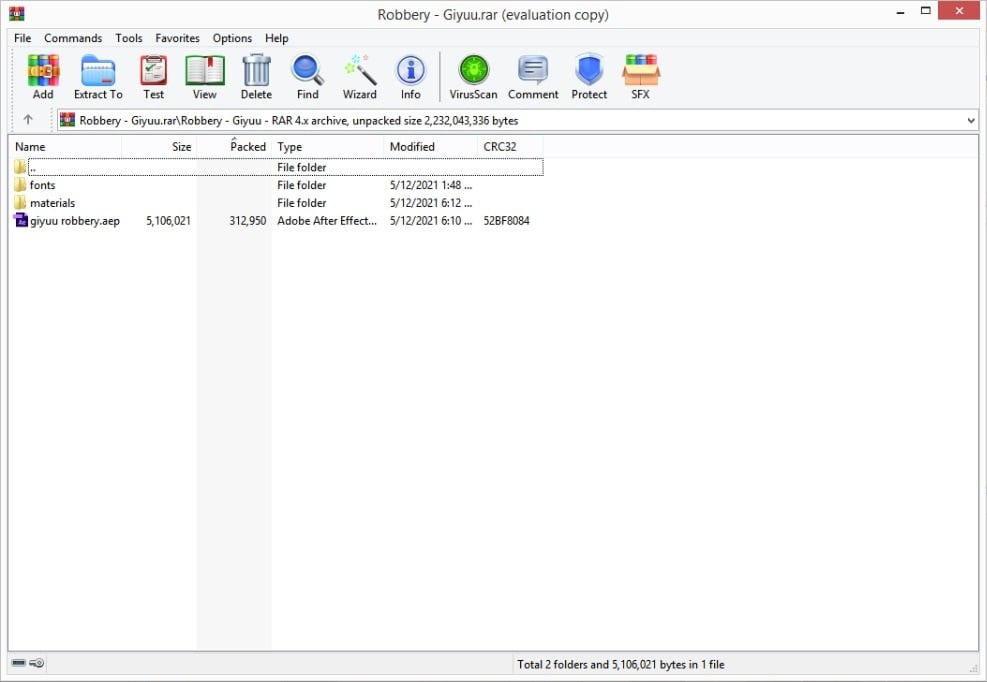Sort by the Modified column header
Viewport: 987px width, 682px height.
431,147
